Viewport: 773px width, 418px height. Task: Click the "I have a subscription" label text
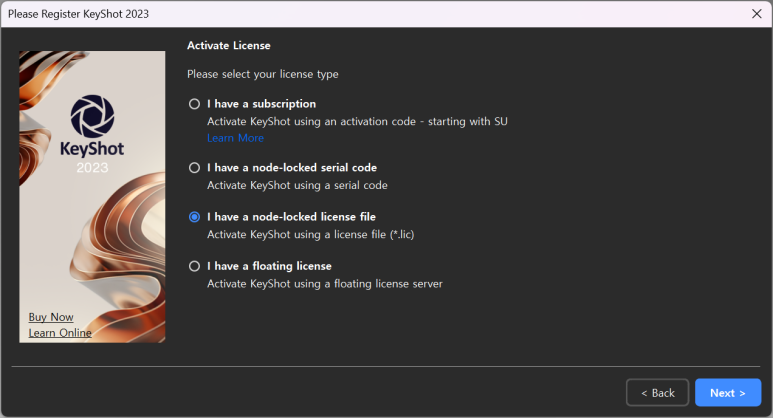point(261,104)
